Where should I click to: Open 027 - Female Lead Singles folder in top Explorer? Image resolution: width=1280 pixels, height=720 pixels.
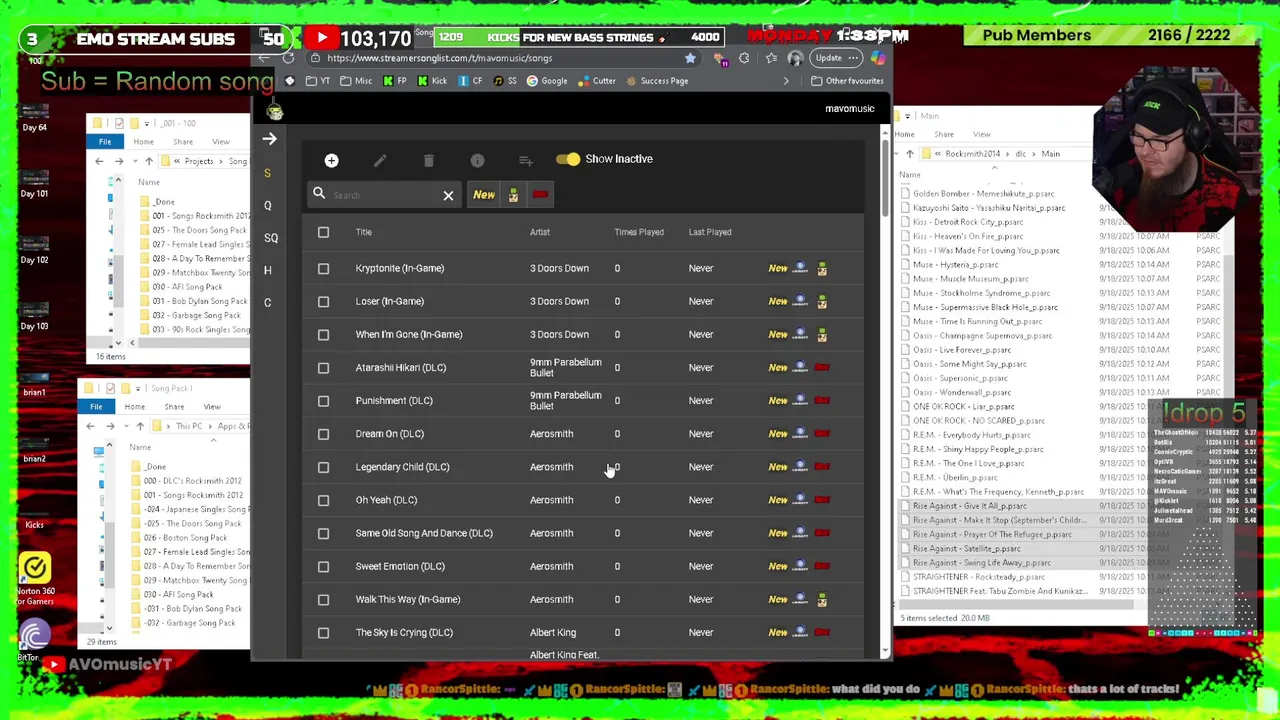point(196,244)
